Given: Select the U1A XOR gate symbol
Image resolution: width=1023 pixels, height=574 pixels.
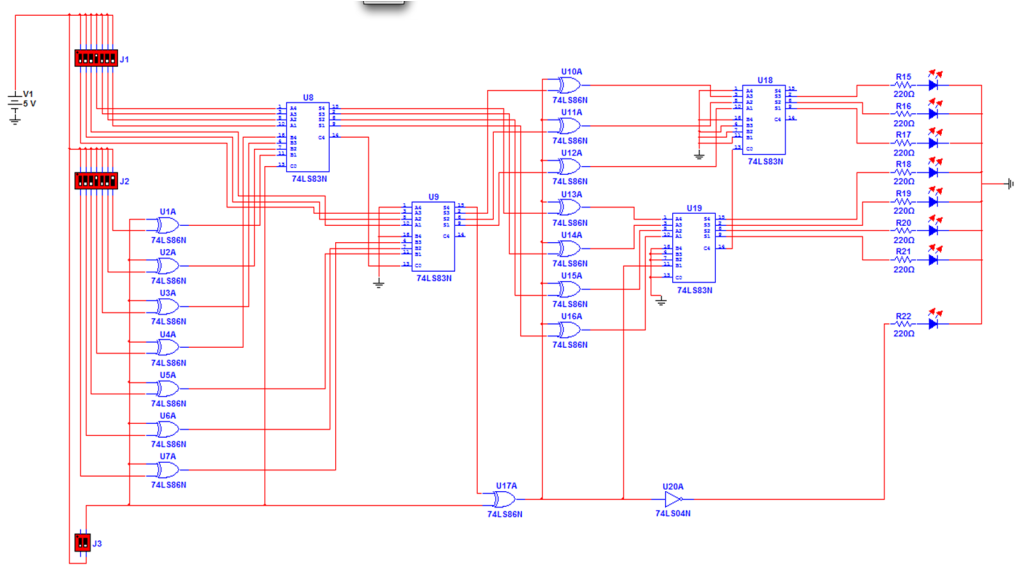Looking at the screenshot, I should pos(166,226).
